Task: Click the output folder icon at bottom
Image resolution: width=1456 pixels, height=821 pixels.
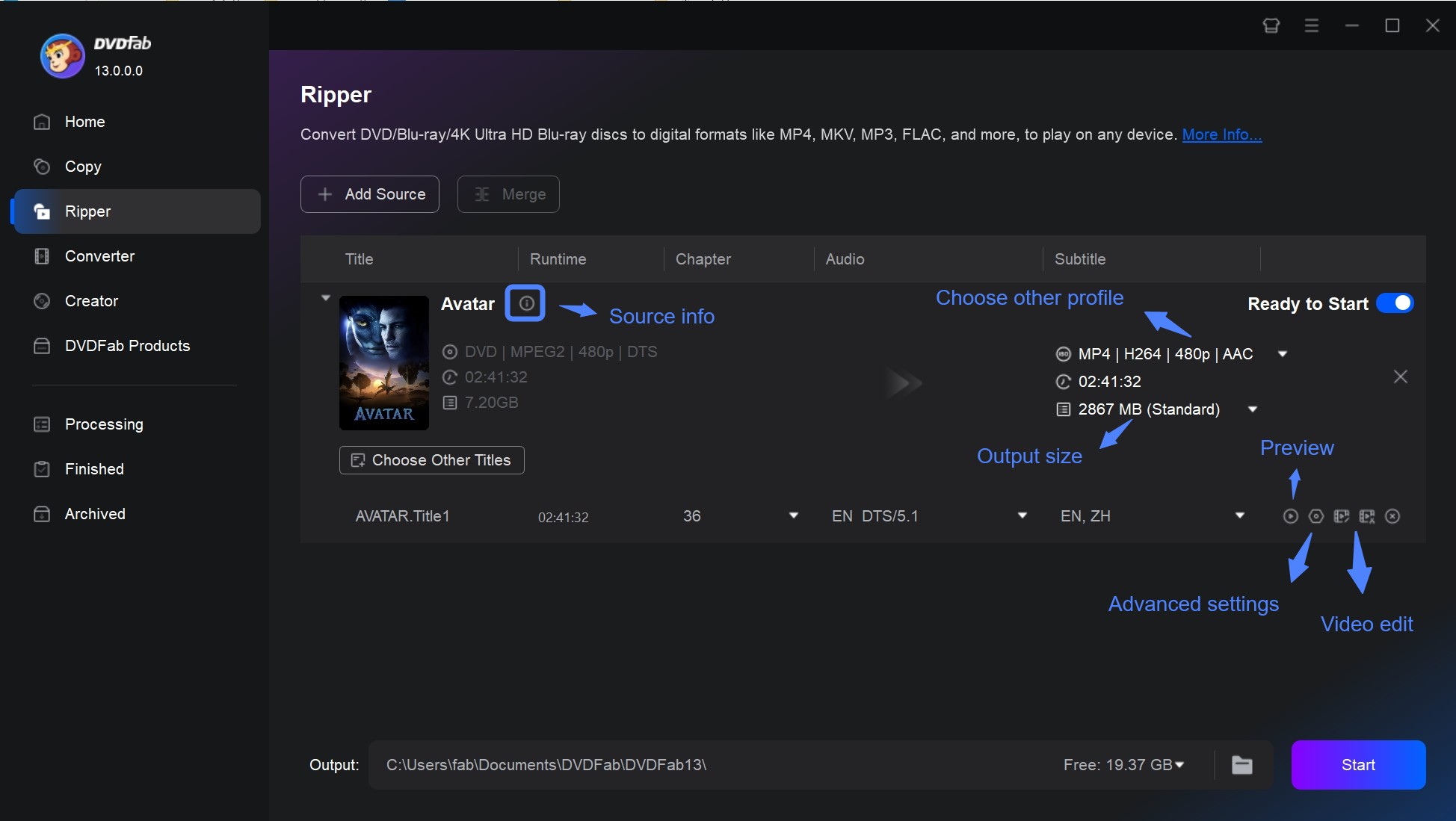Action: [x=1242, y=763]
